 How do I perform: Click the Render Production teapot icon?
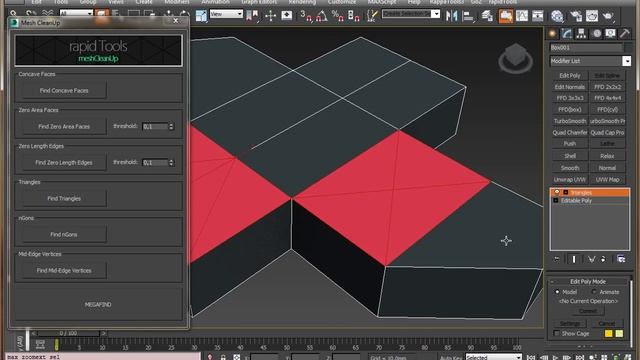click(x=608, y=16)
